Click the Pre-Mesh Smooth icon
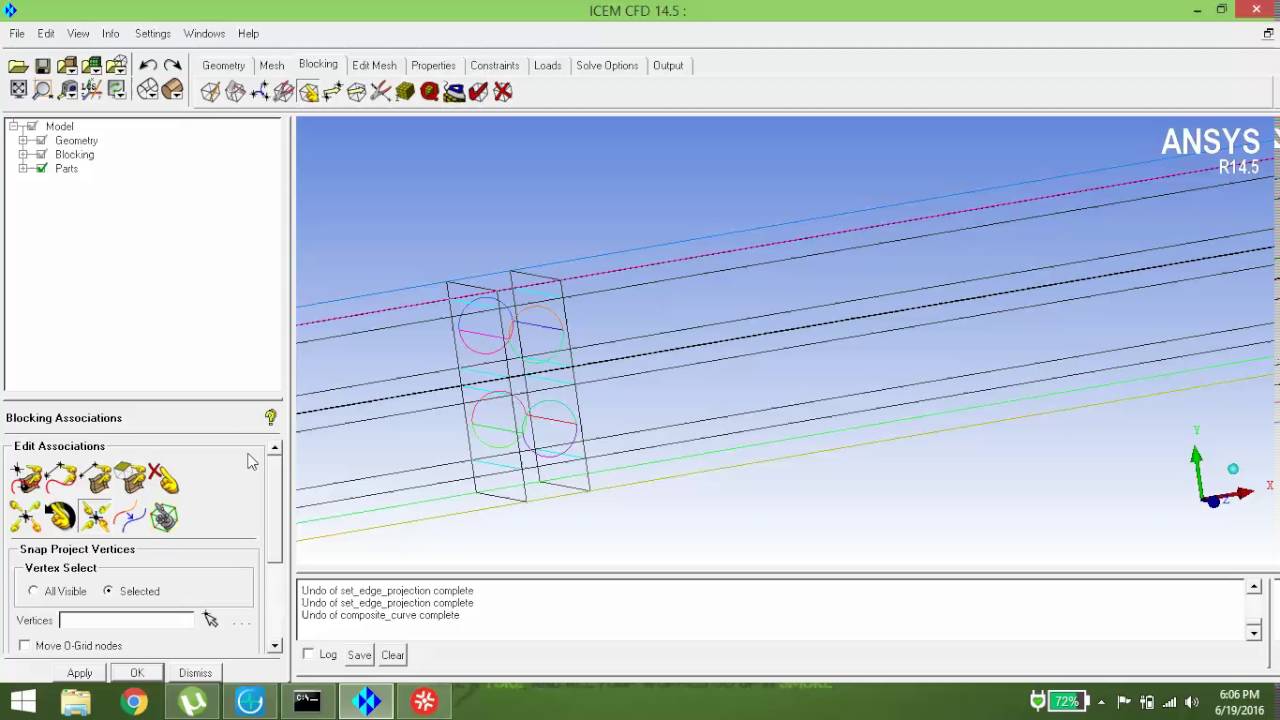Screen dimensions: 1280x720 [x=454, y=92]
